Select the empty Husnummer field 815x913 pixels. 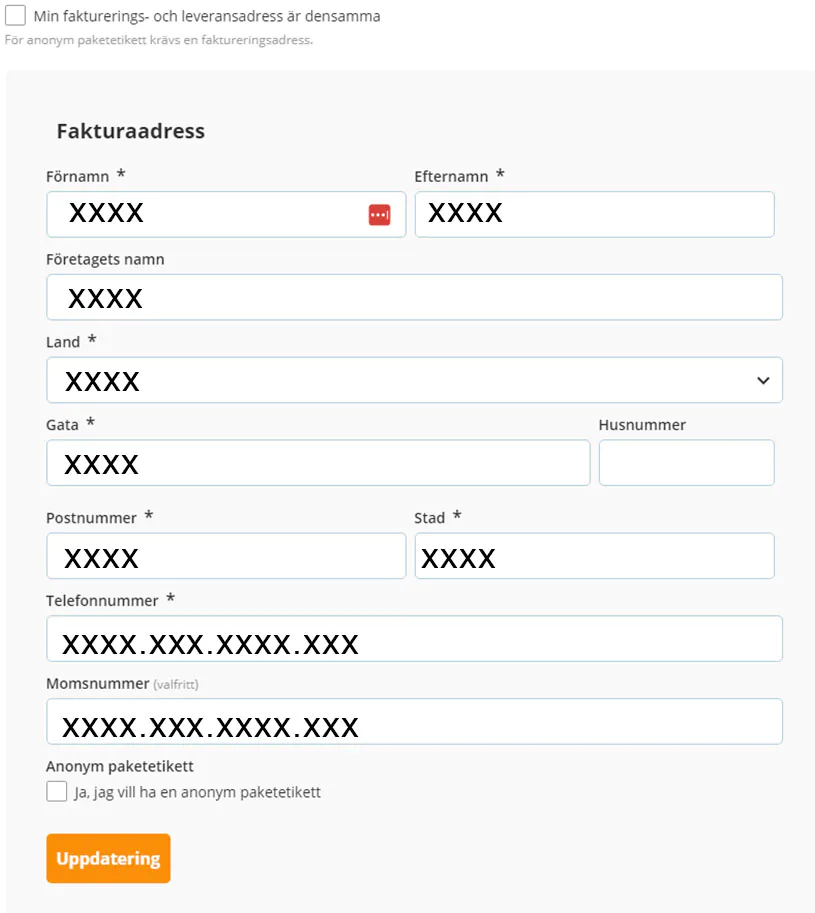(x=687, y=463)
